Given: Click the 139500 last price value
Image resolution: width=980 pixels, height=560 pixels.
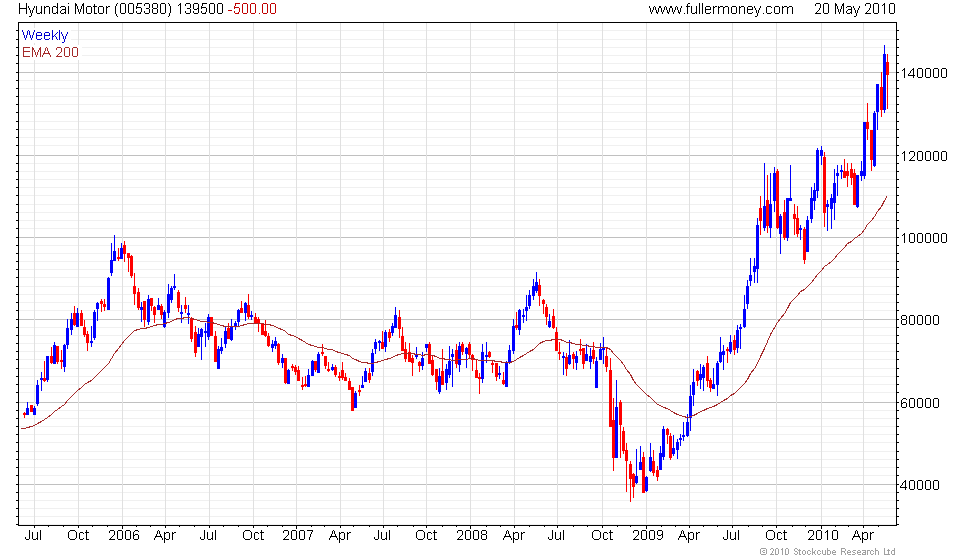Looking at the screenshot, I should (199, 9).
